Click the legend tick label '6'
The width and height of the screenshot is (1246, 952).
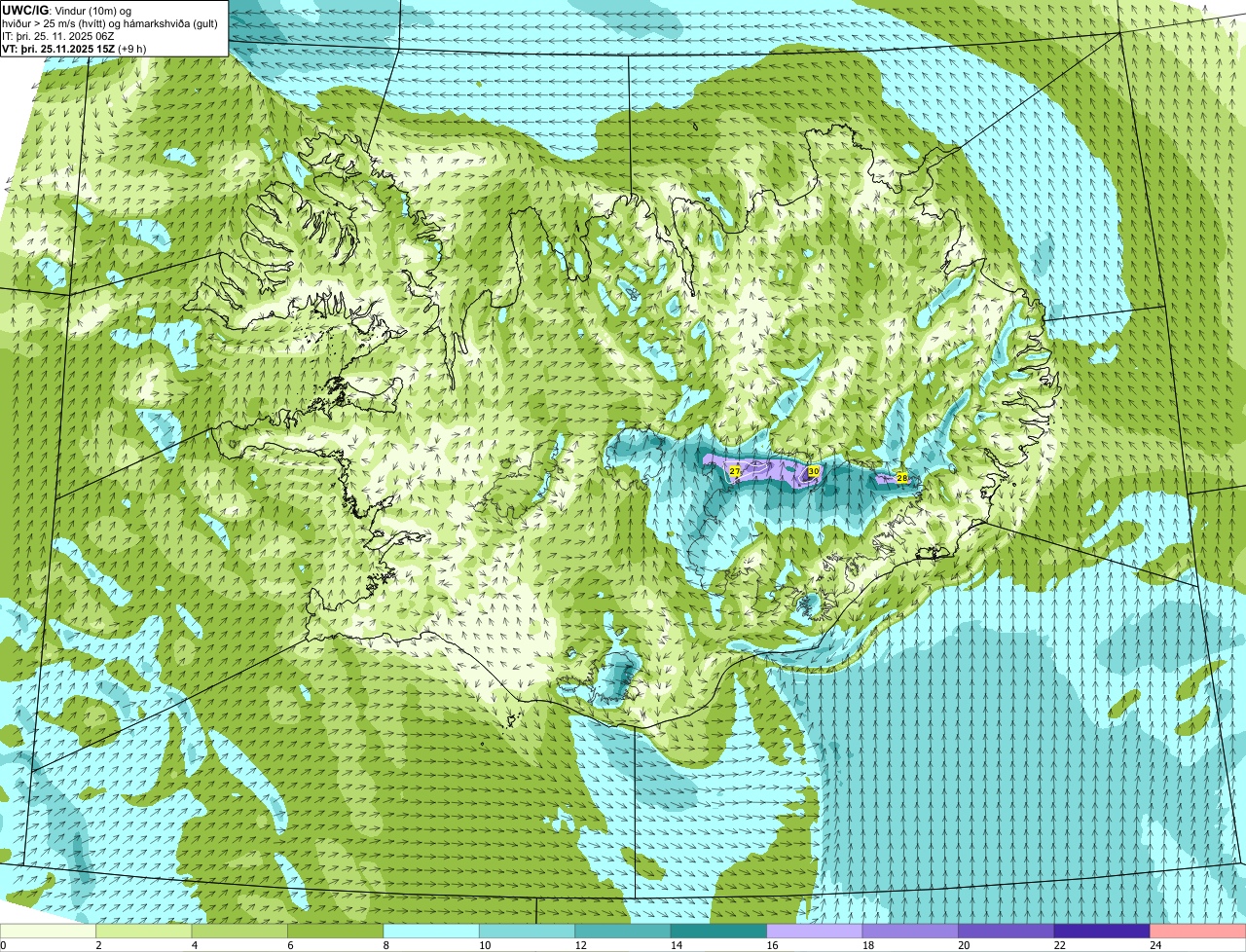[x=290, y=944]
